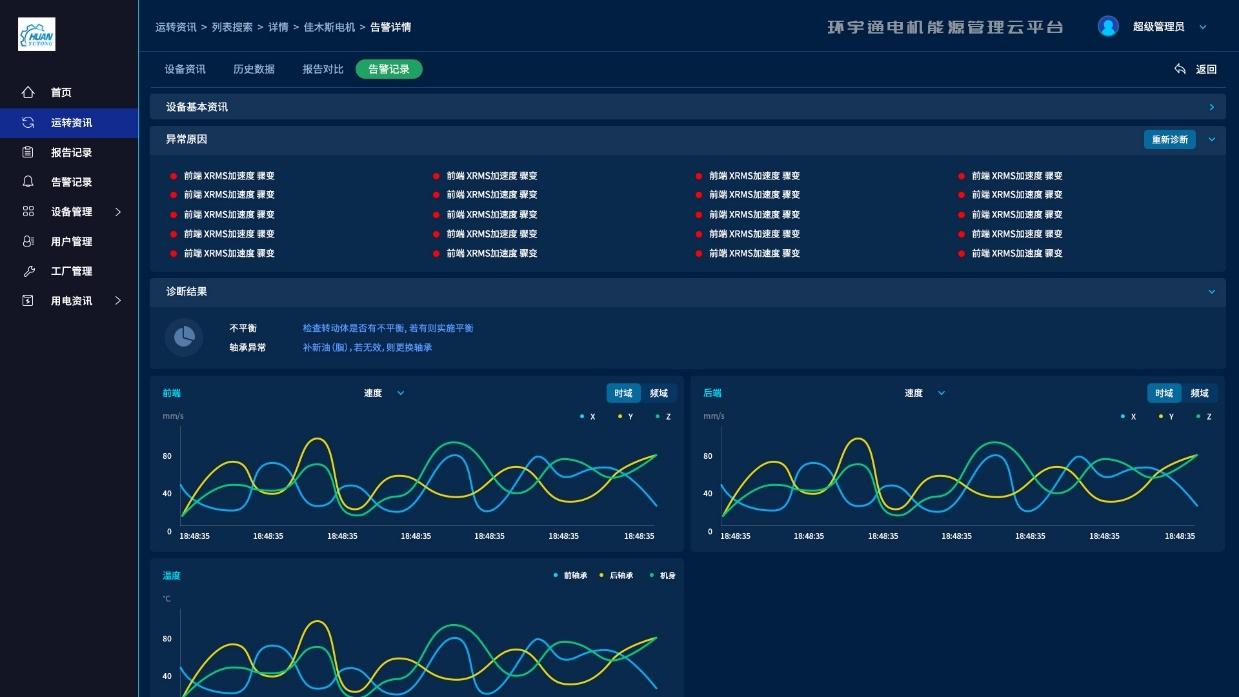Open the front-end 速度 dropdown
The width and height of the screenshot is (1239, 697).
click(384, 393)
